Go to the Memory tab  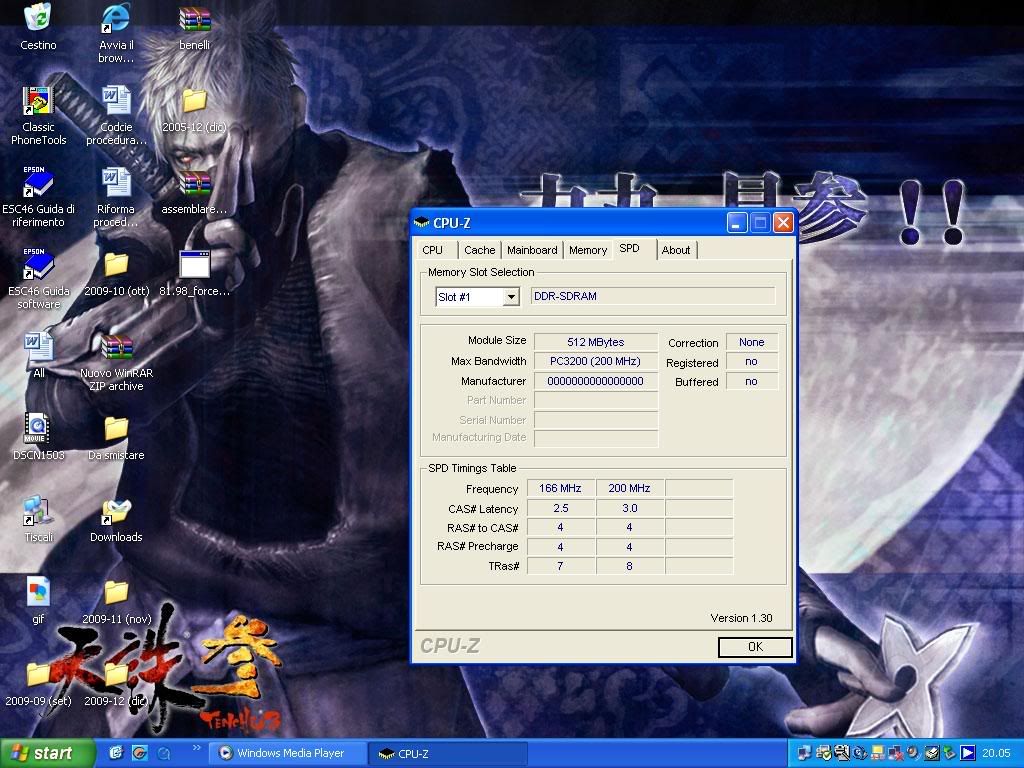pos(588,250)
